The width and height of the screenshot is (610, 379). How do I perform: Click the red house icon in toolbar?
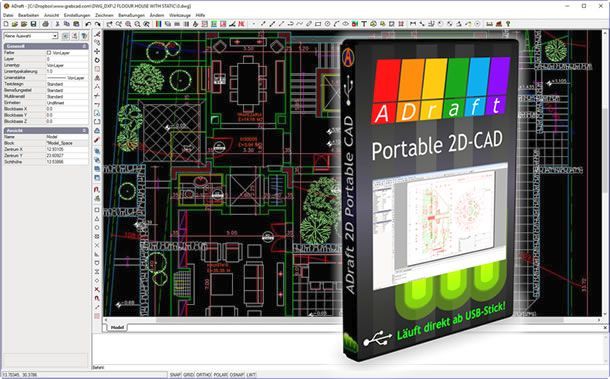(x=499, y=24)
